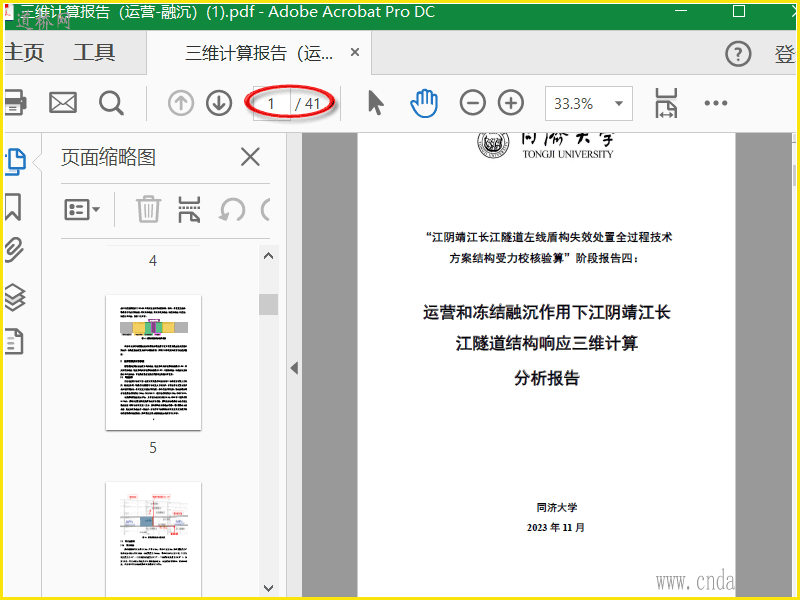Click the 页面缩略图 panel title
This screenshot has height=600, width=800.
109,157
